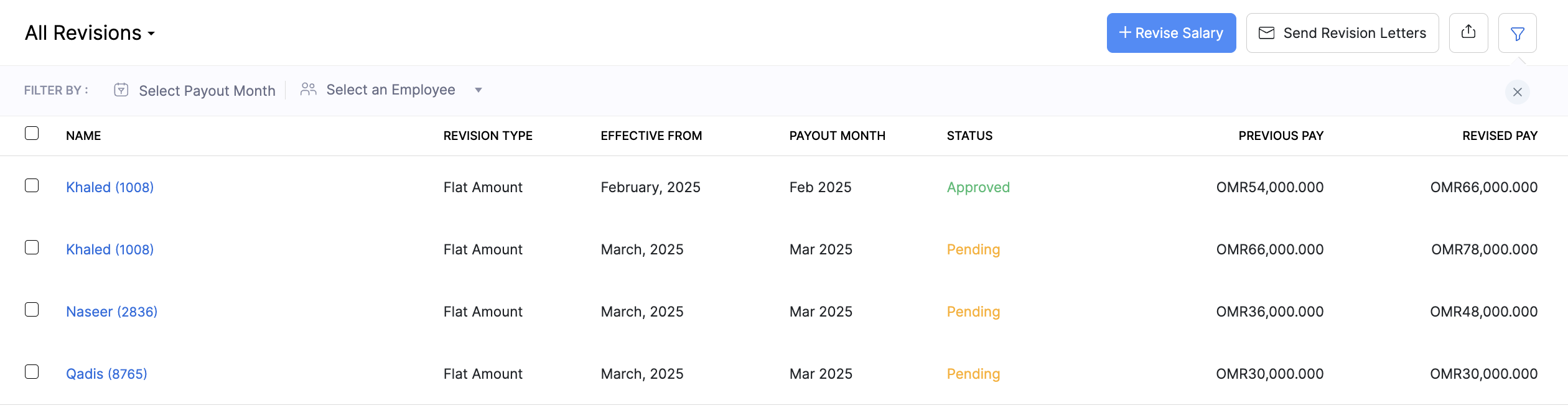Click the payout month calendar icon
This screenshot has width=1568, height=408.
point(121,90)
